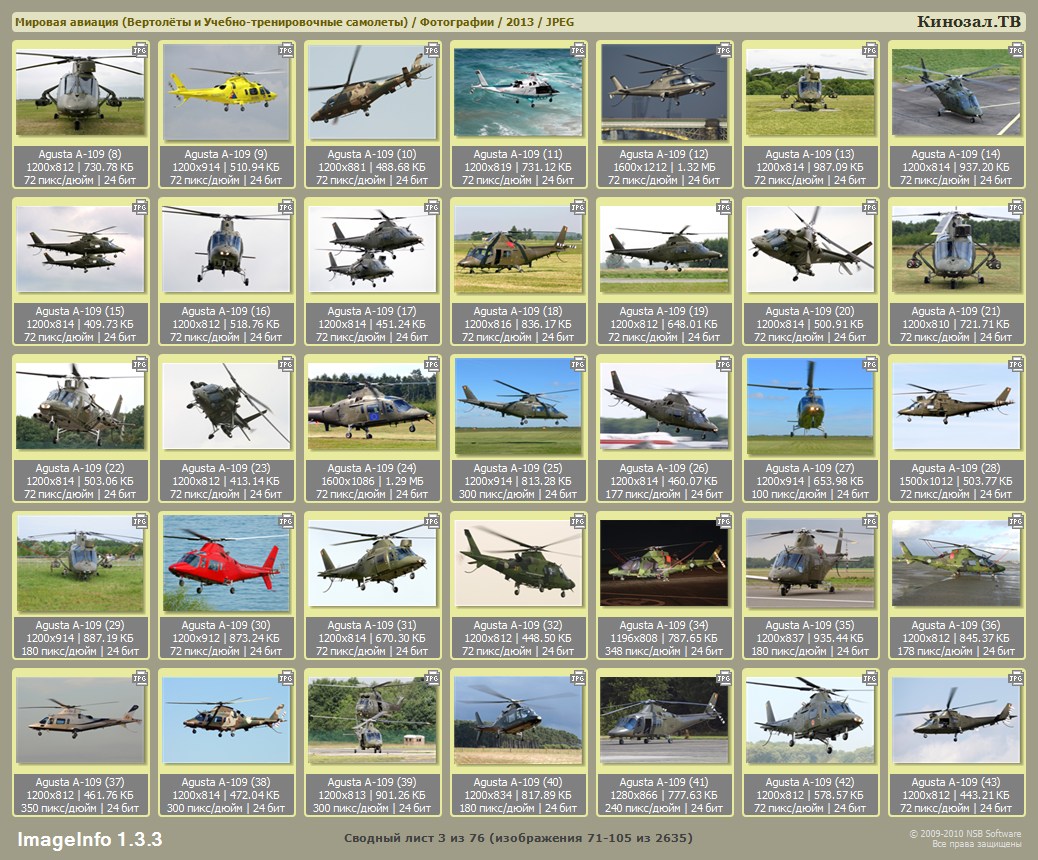The width and height of the screenshot is (1038, 860).
Task: Click the JPG icon on Agusta A-109 (37)
Action: (x=139, y=677)
